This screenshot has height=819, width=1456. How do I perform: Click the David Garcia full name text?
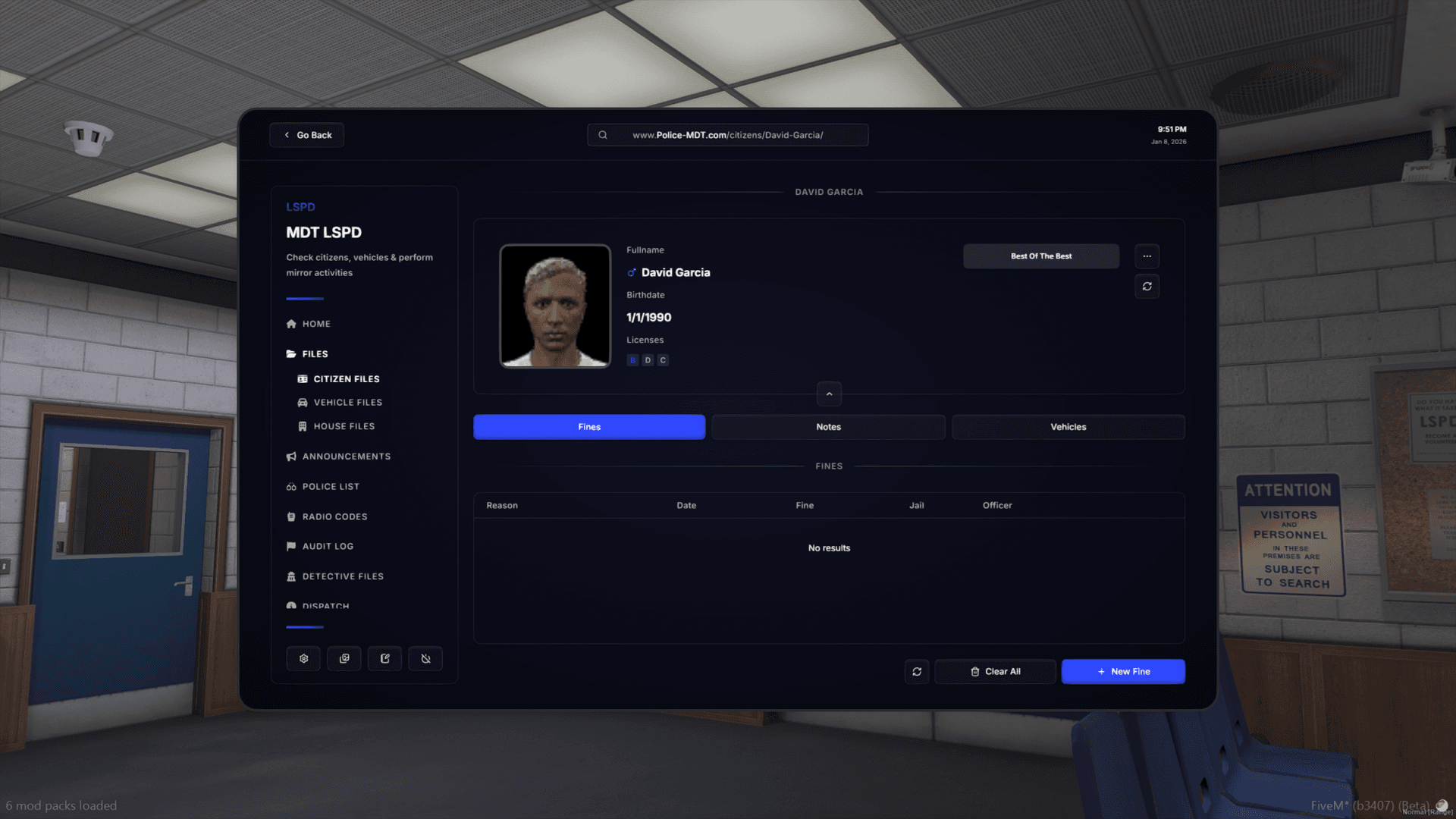676,272
